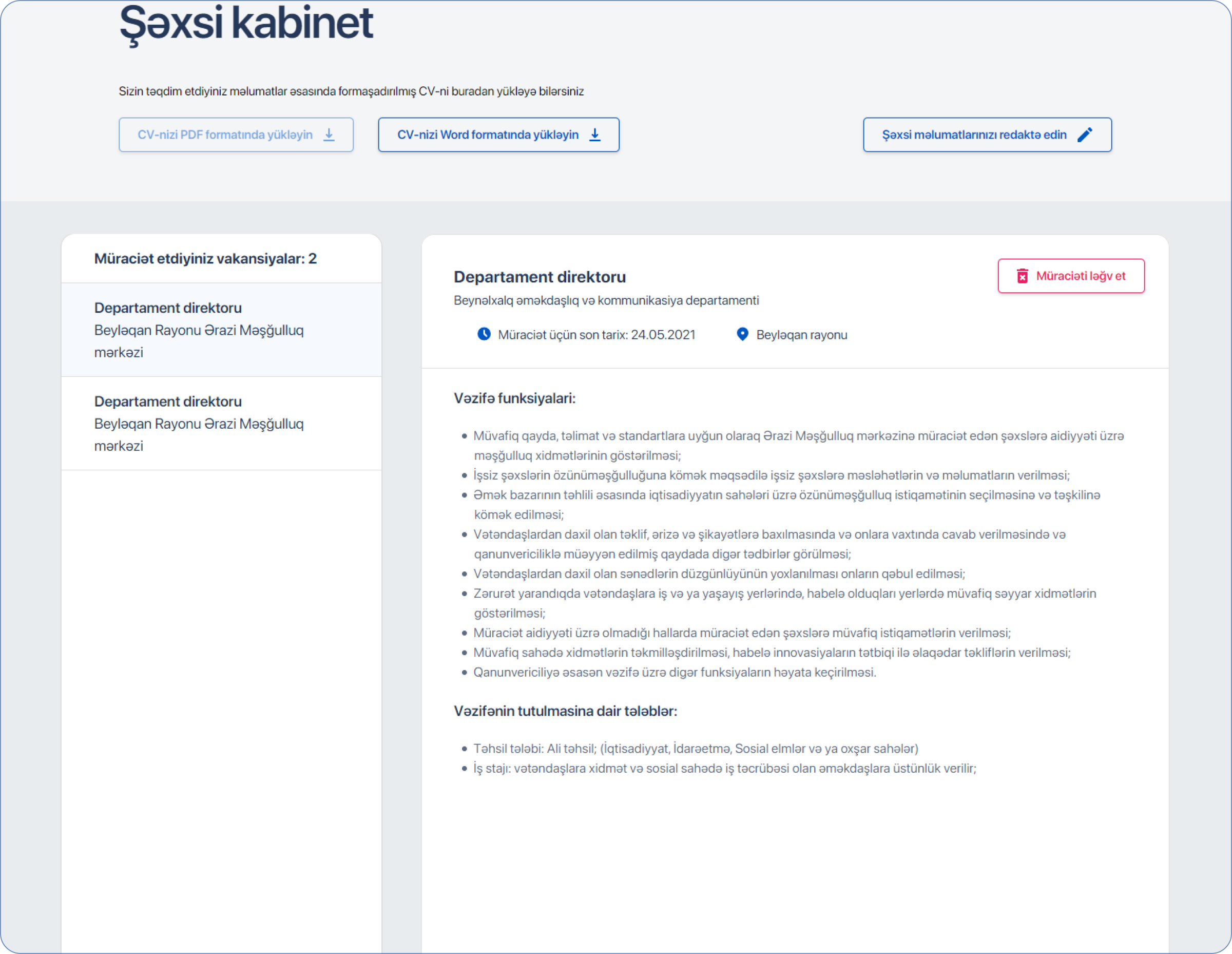Click the location pin icon

click(x=742, y=334)
